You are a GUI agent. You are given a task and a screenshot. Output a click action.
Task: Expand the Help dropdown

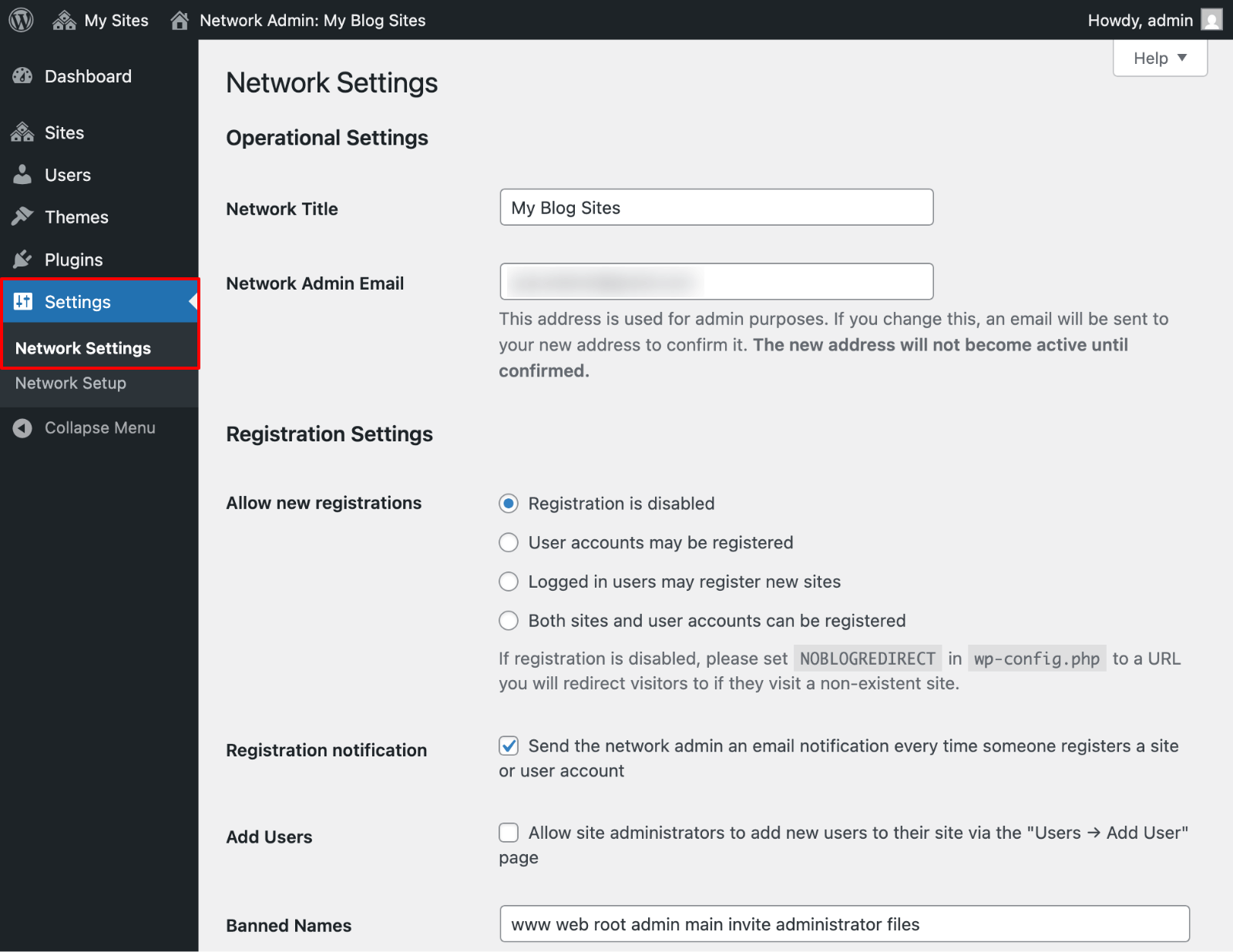point(1160,59)
